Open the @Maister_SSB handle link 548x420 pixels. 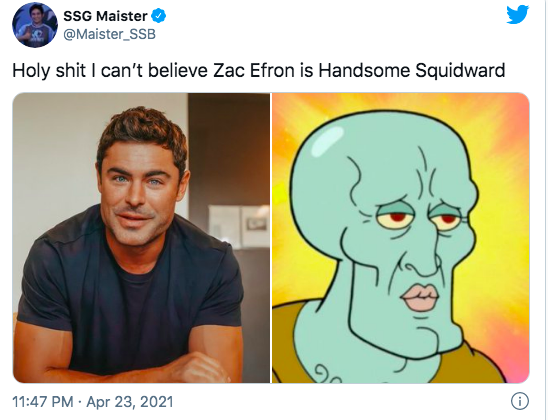point(109,34)
